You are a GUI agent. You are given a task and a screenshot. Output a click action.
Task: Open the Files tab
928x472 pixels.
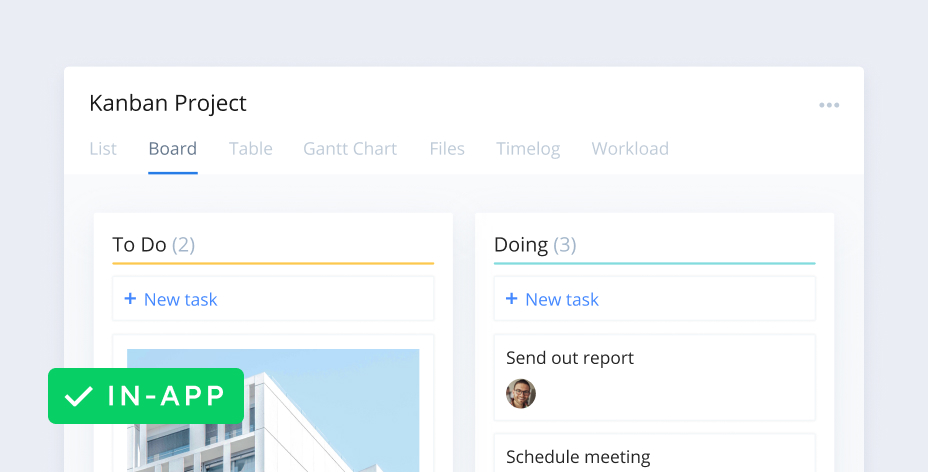(x=447, y=149)
